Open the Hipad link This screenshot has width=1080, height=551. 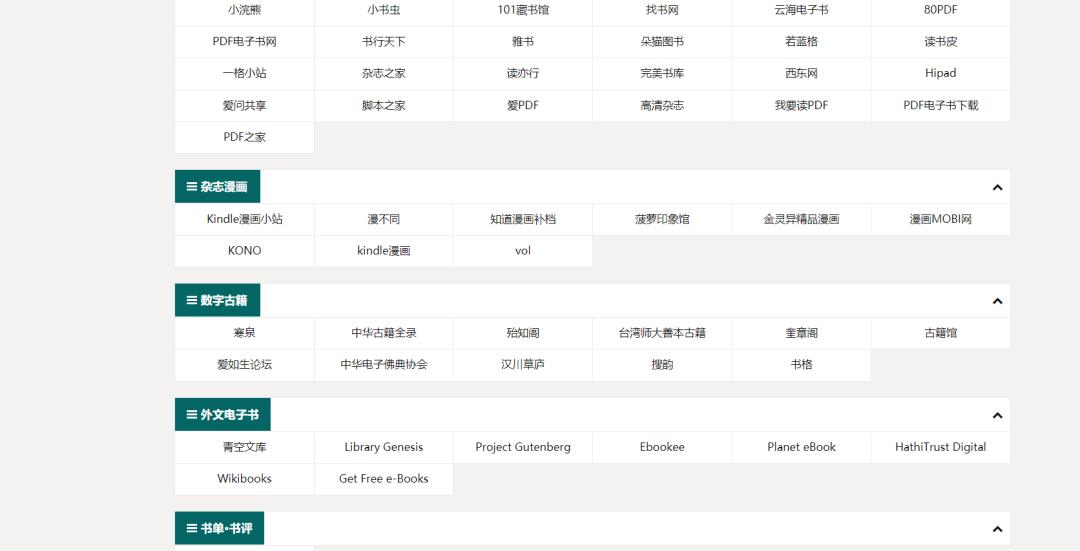click(x=940, y=73)
